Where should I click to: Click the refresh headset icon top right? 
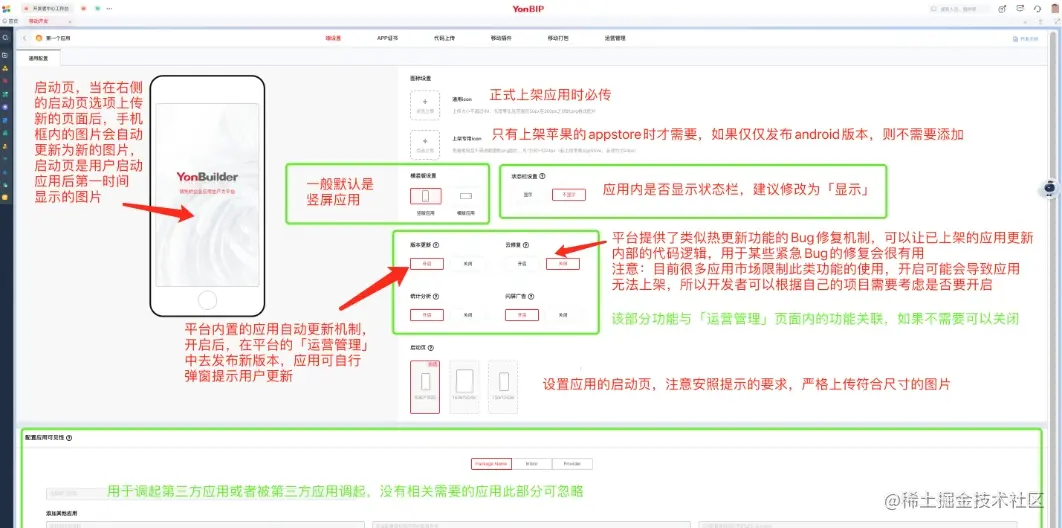[x=1038, y=9]
